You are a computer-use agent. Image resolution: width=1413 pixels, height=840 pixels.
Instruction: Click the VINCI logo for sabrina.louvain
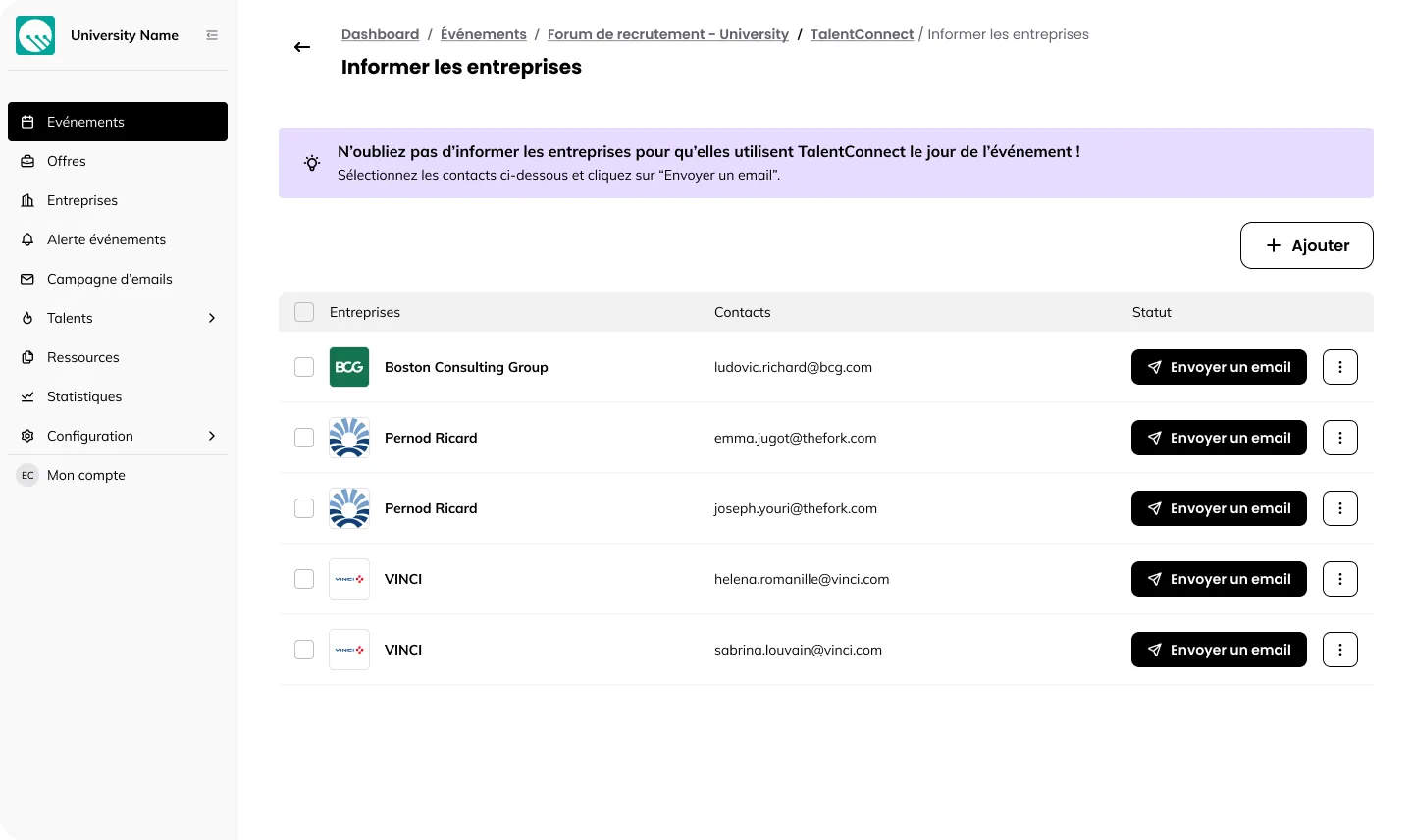349,650
